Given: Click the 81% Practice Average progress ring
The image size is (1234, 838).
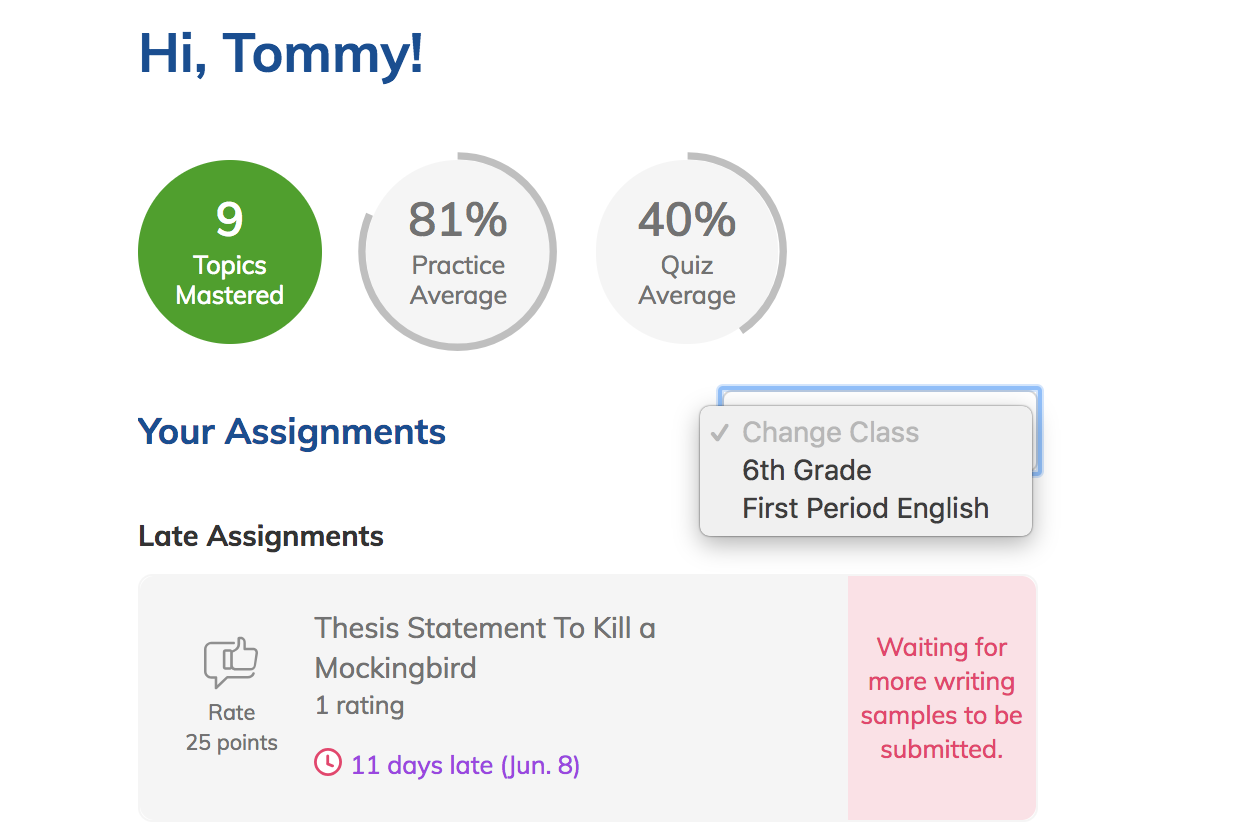Looking at the screenshot, I should point(458,252).
